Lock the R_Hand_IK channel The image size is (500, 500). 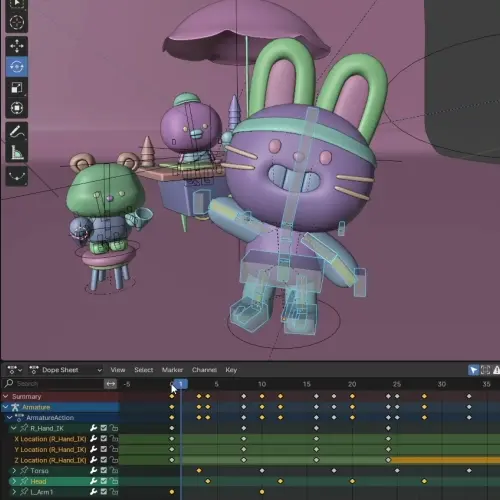114,428
